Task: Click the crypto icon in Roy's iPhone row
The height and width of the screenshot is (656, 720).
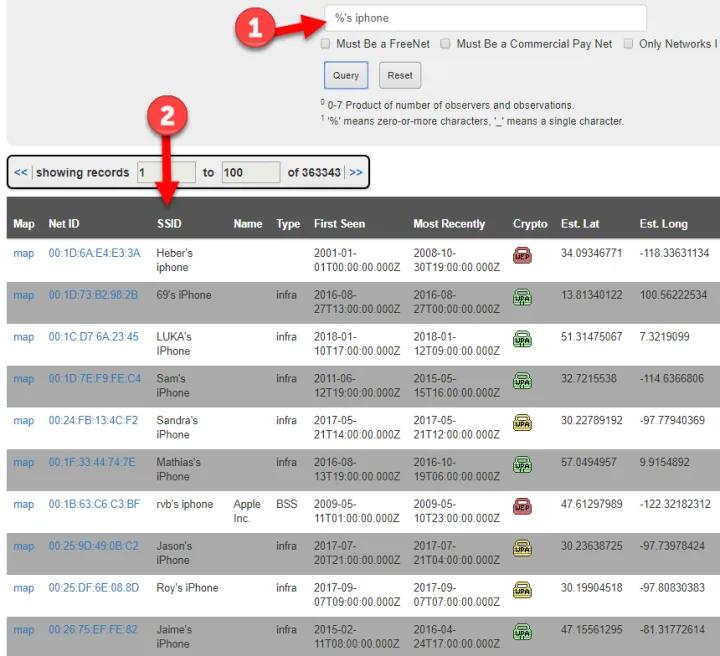Action: (x=522, y=589)
